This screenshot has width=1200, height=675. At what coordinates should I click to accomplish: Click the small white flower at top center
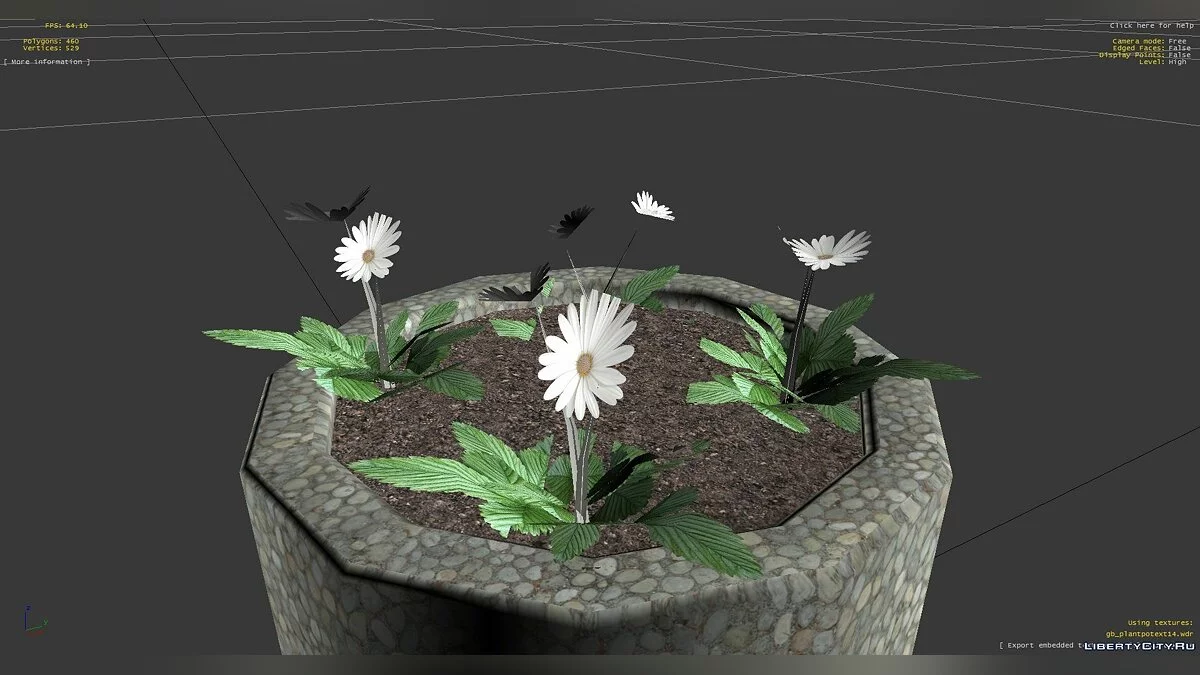point(652,206)
